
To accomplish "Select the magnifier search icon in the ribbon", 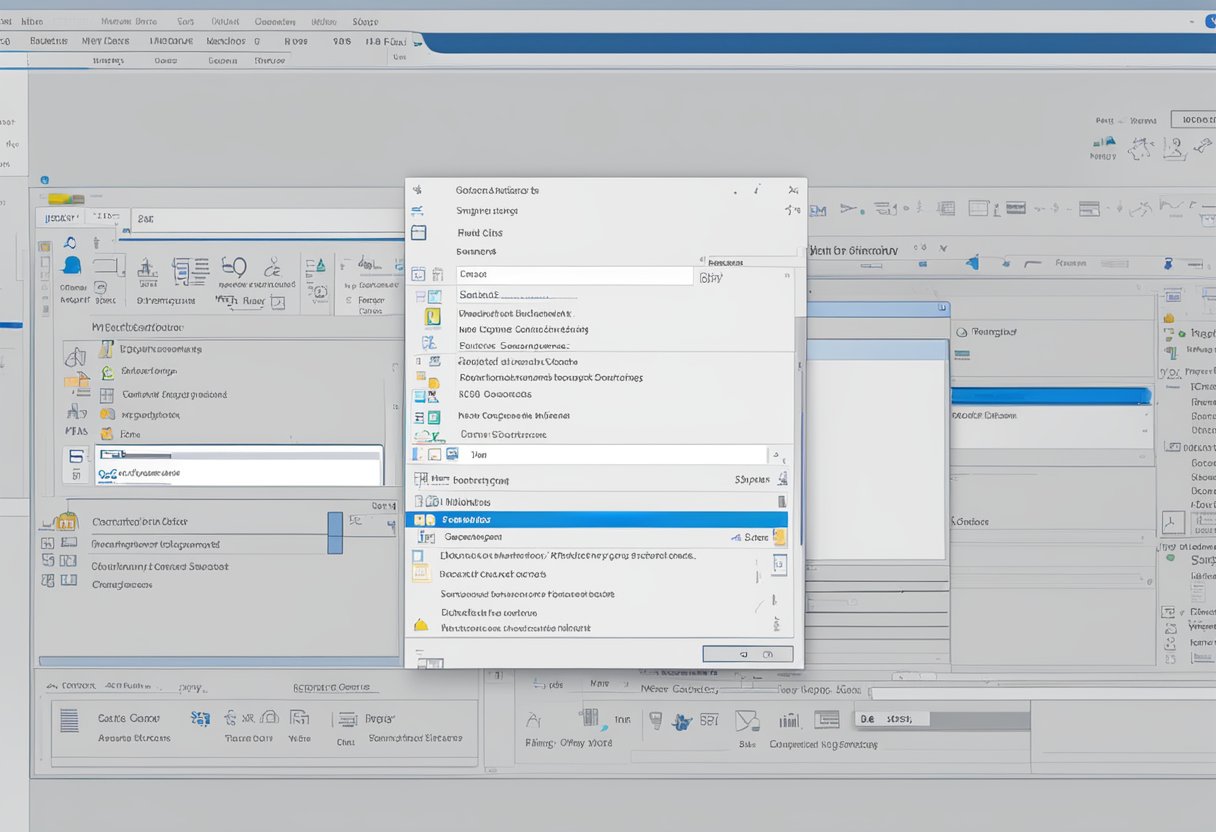I will 69,242.
